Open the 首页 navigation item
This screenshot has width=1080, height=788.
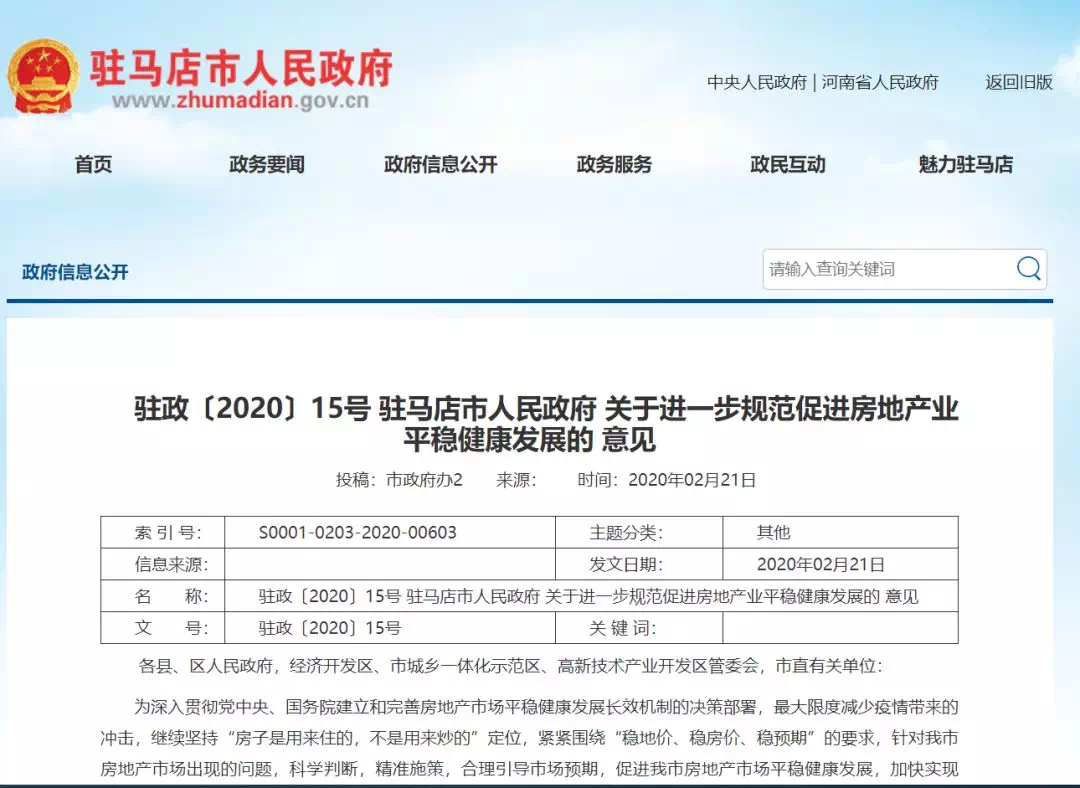[x=93, y=165]
